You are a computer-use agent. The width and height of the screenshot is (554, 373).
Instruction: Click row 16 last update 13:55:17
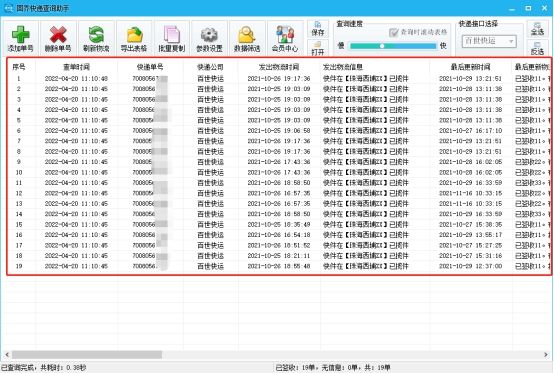(471, 235)
